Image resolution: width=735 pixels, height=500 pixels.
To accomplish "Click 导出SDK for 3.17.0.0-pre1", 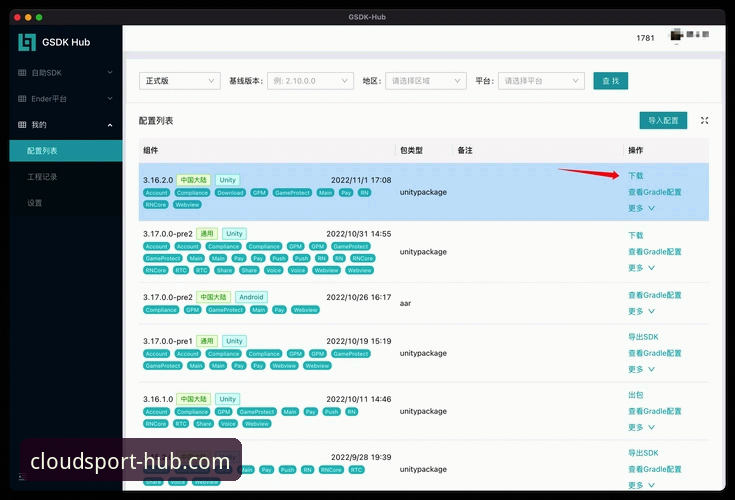I will click(643, 337).
